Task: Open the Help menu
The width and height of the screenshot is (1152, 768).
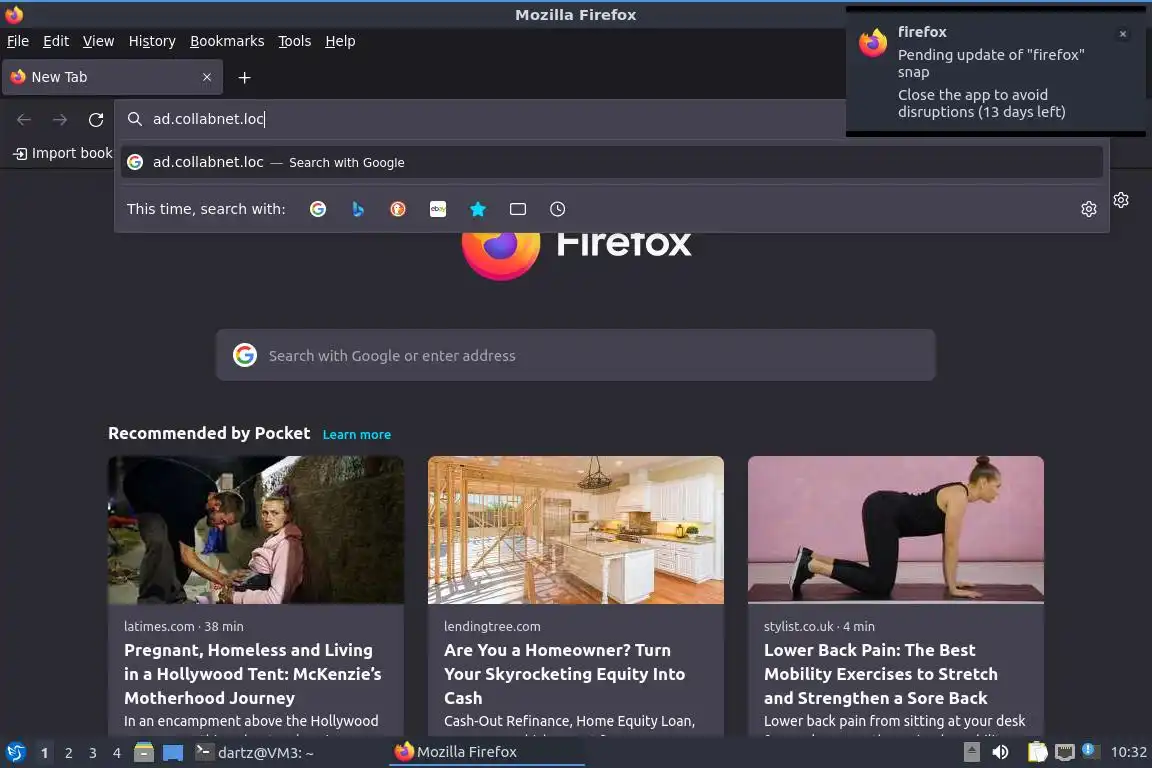Action: click(x=340, y=41)
